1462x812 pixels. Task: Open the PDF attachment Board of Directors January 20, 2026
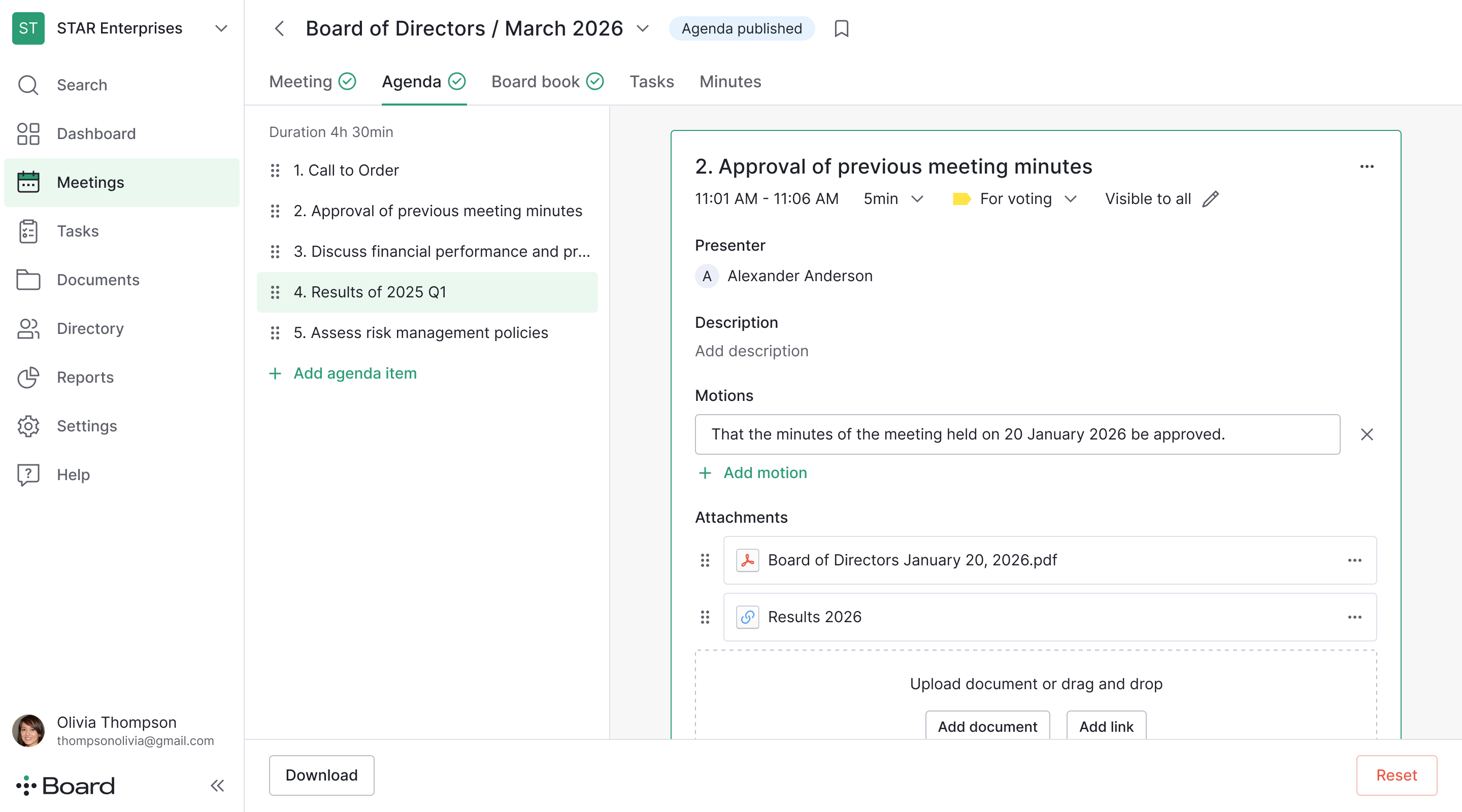point(912,560)
